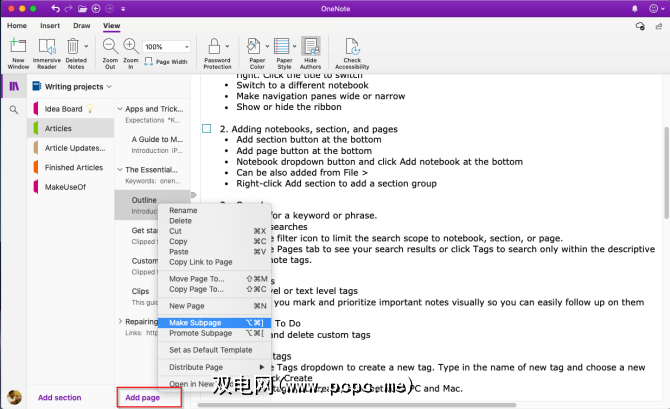Toggle Page Width view
Screen dimensions: 670x409
point(166,62)
